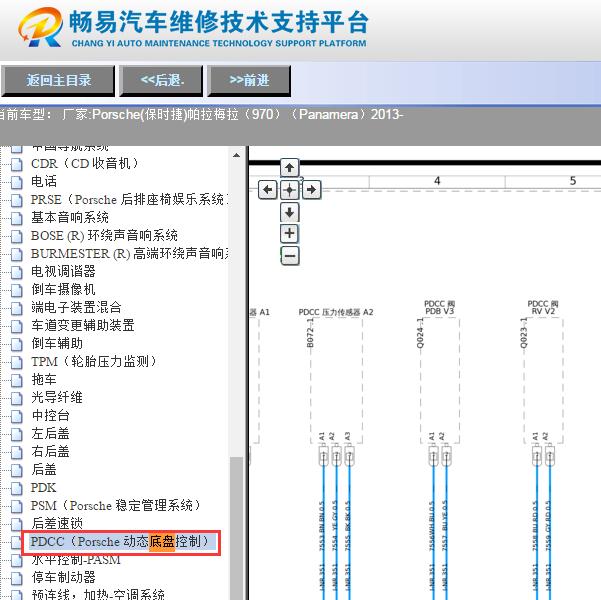Click the document icon beside 停车制动器
The image size is (601, 600).
tap(16, 578)
